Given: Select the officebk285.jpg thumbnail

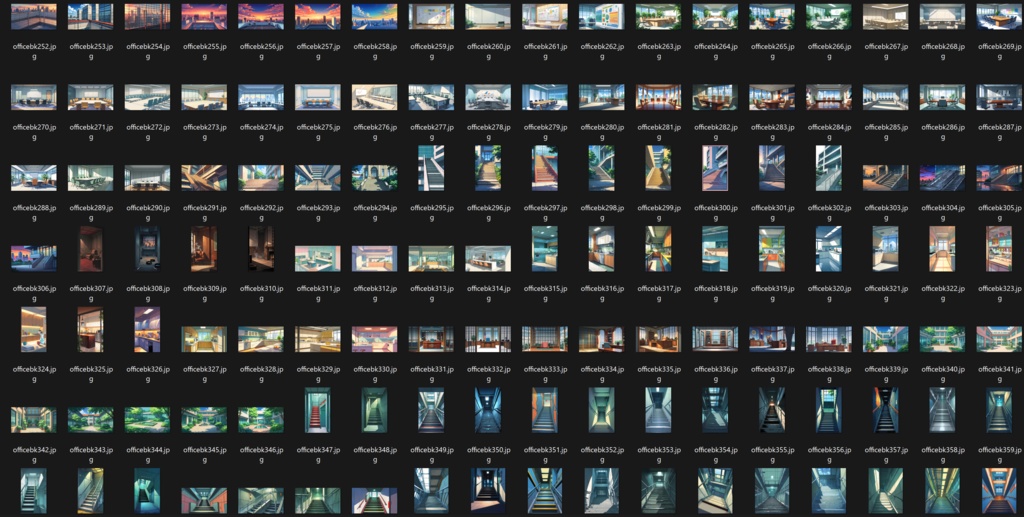Looking at the screenshot, I should 886,97.
